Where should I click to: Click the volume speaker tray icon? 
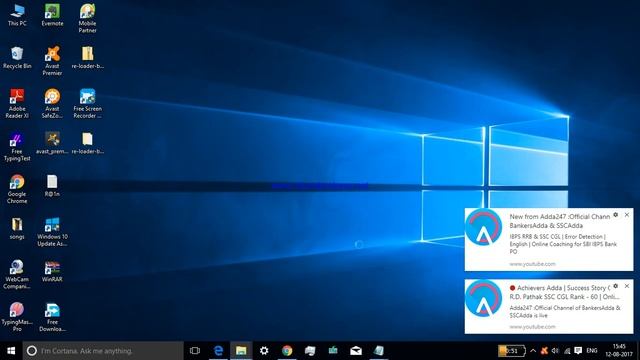555,351
